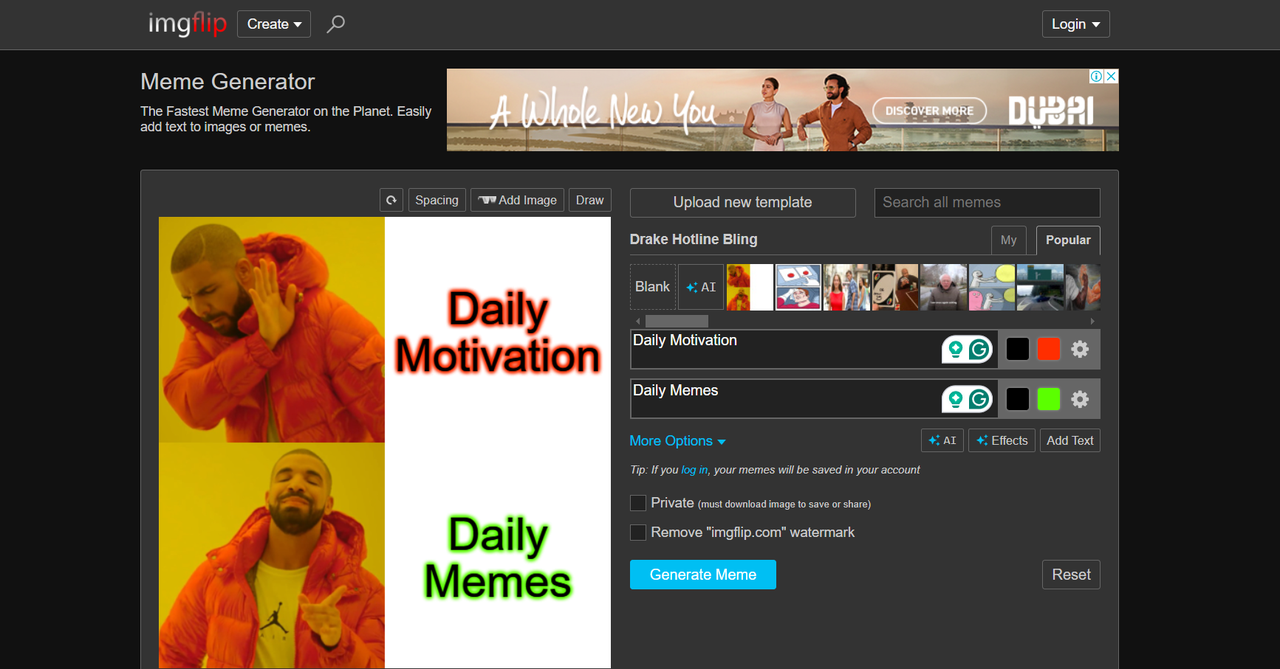Click the Reset button

pyautogui.click(x=1071, y=574)
